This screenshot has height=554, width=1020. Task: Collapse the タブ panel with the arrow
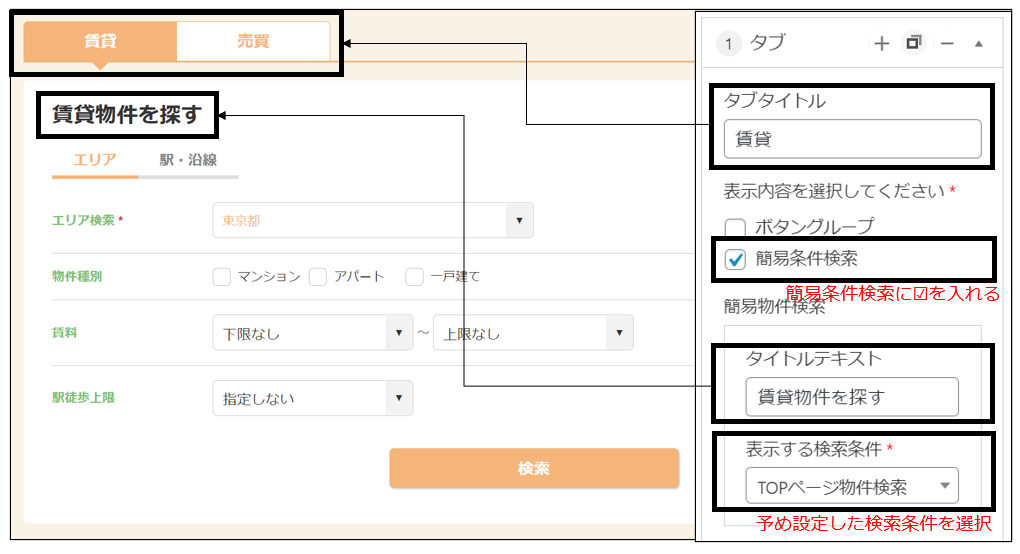978,44
